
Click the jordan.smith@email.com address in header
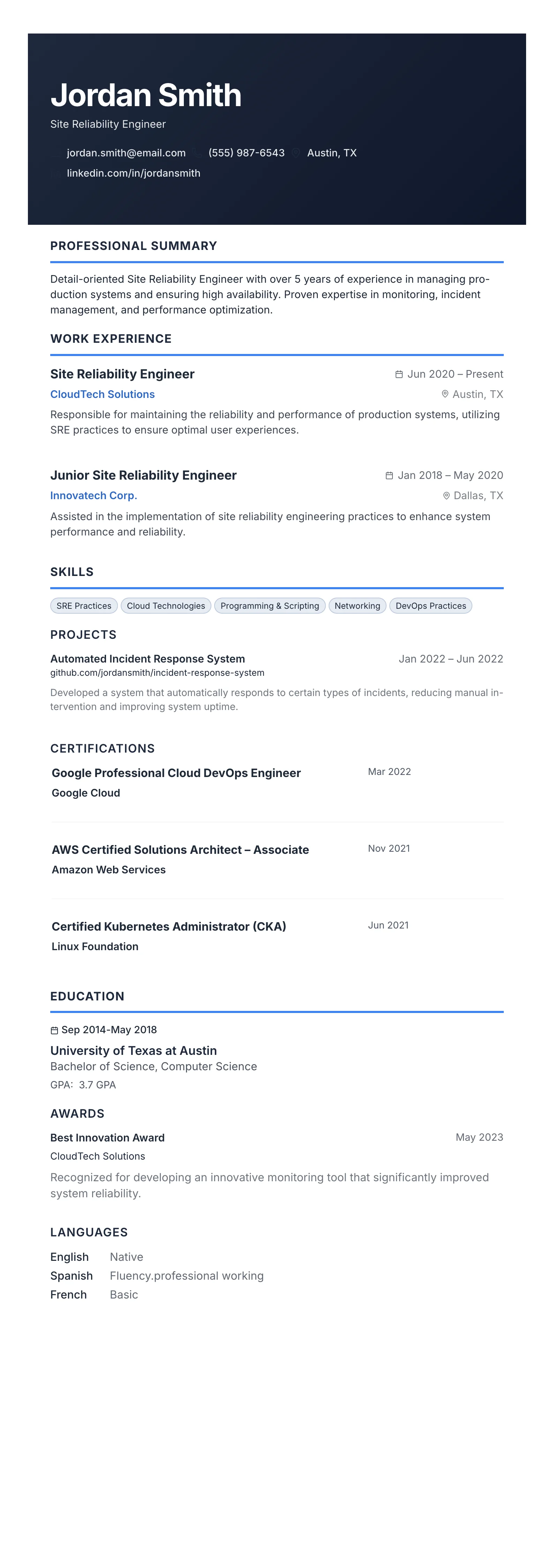[126, 153]
